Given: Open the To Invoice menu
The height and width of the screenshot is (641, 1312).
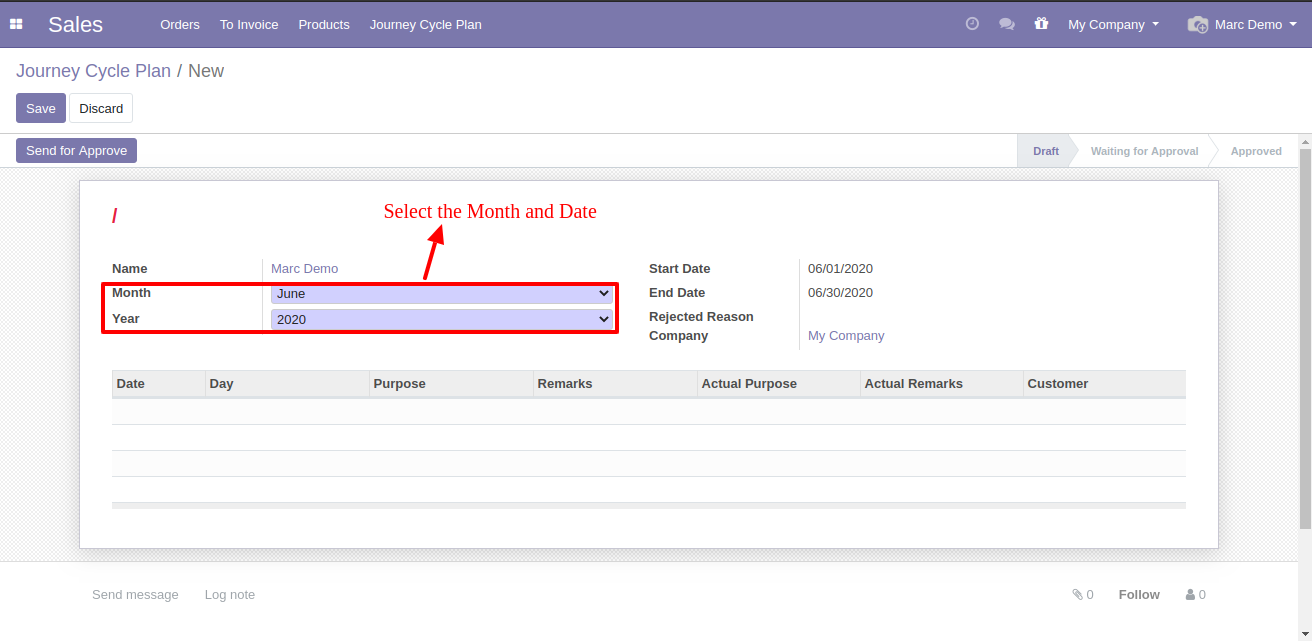Looking at the screenshot, I should (249, 24).
